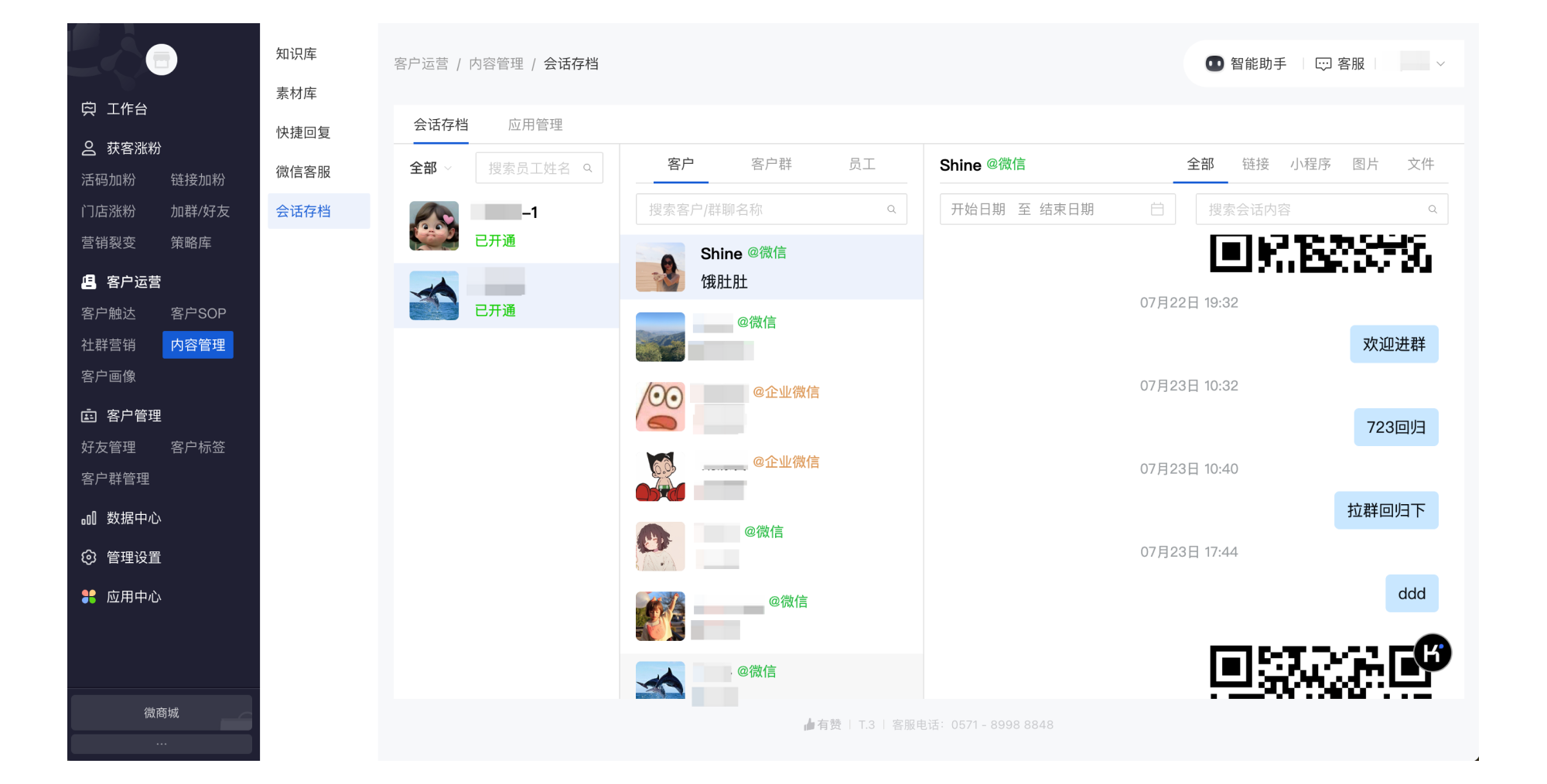Viewport: 1547px width, 784px height.
Task: Click search icon in 搜索客户/群聊名称 field
Action: 892,210
